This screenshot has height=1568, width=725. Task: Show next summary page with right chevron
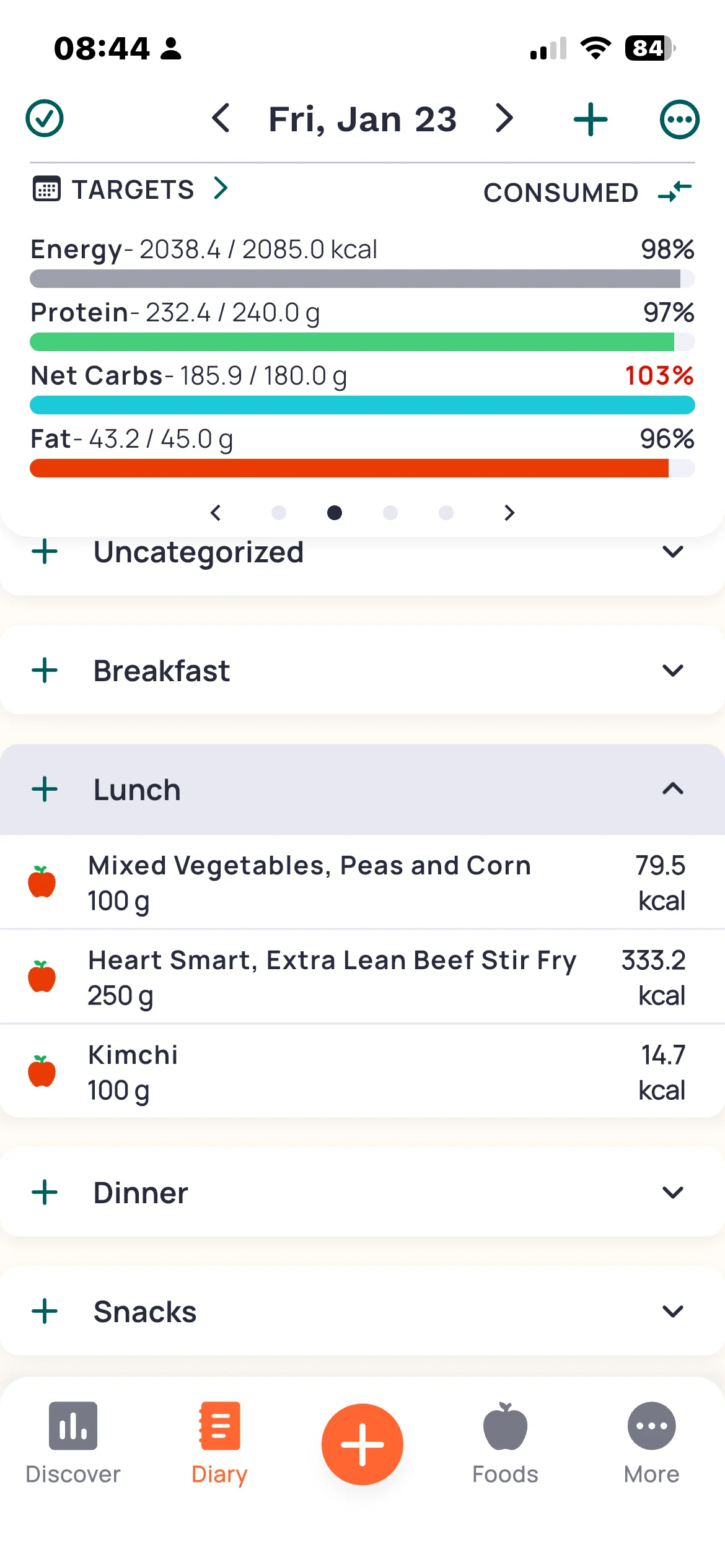[x=509, y=513]
